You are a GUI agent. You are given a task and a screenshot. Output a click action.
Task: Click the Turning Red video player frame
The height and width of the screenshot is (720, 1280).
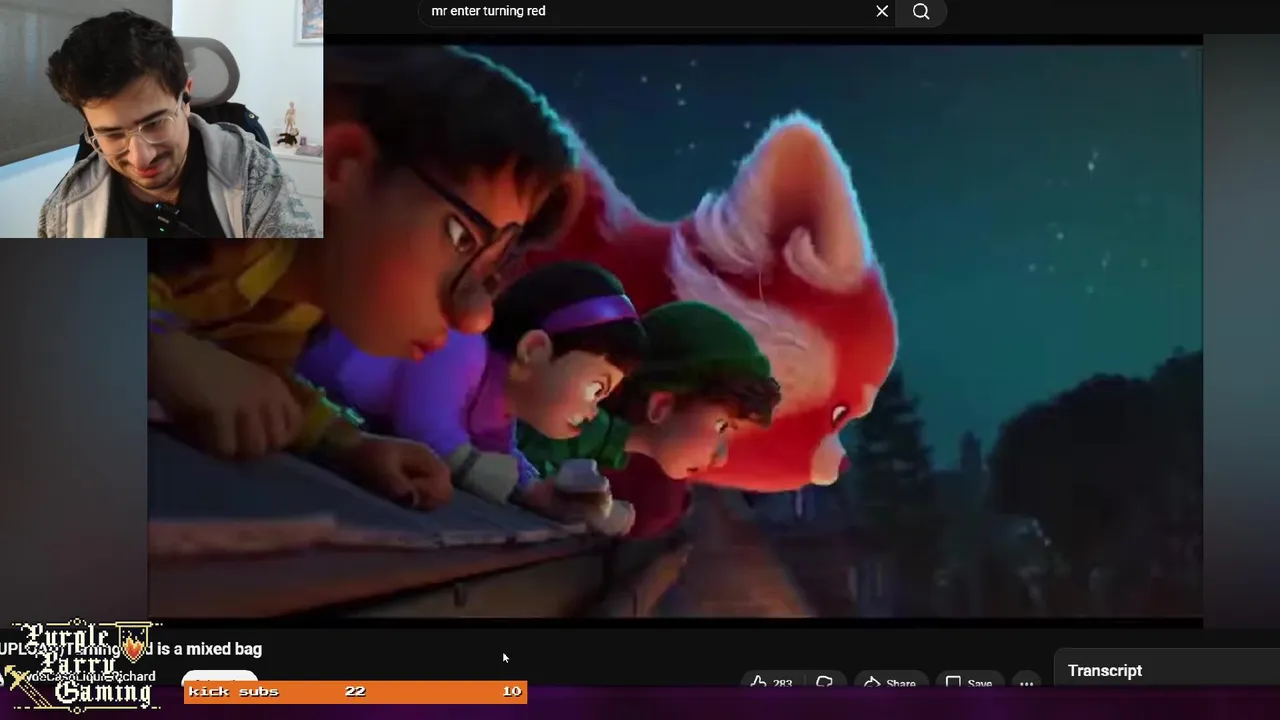[x=675, y=331]
